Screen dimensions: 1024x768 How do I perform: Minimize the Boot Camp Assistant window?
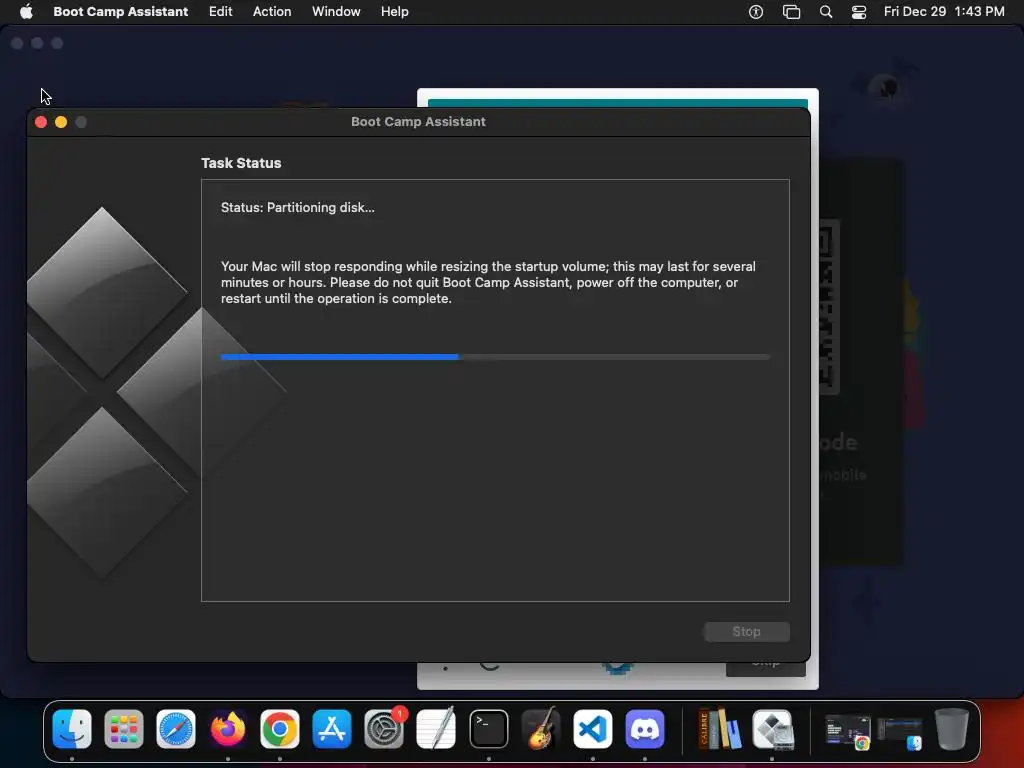click(x=61, y=122)
